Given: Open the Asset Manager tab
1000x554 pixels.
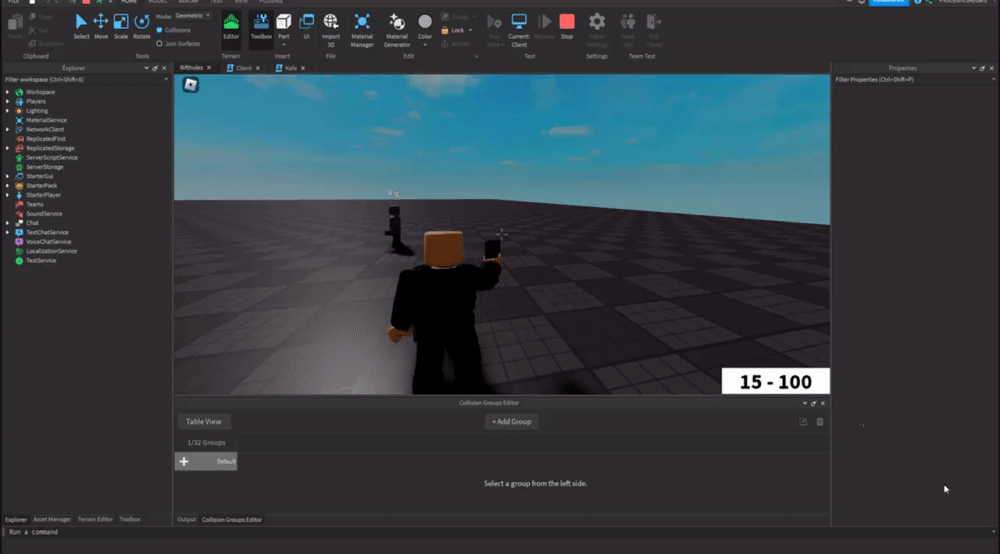Looking at the screenshot, I should pos(52,520).
